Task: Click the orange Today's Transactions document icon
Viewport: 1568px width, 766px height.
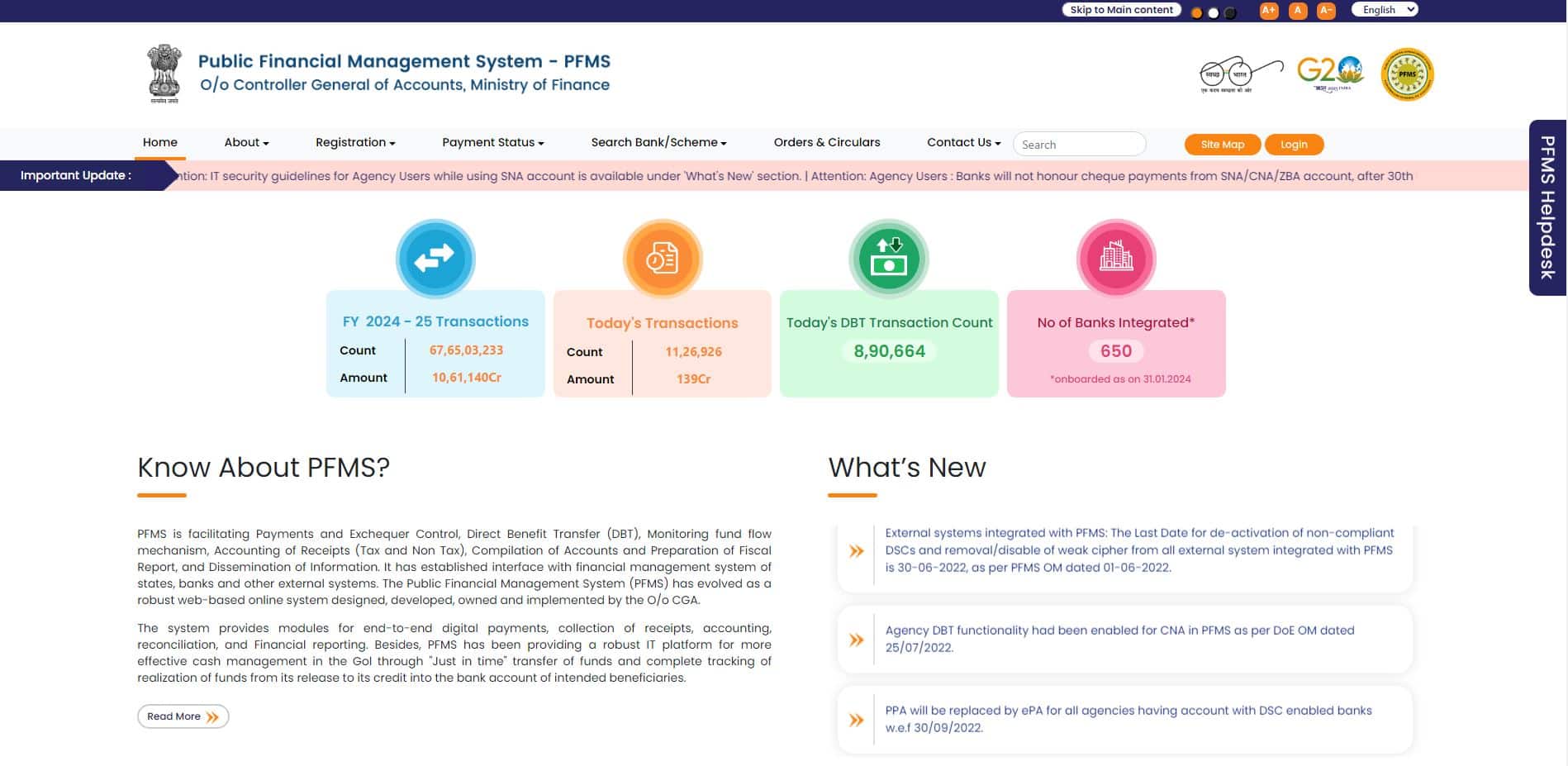Action: pyautogui.click(x=663, y=259)
